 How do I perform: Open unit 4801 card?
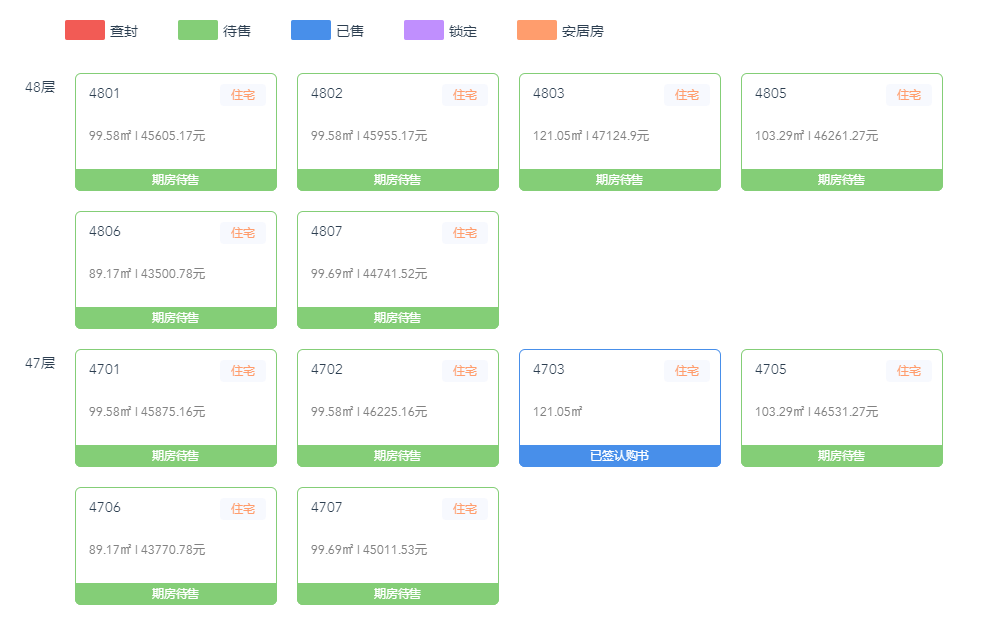click(176, 125)
